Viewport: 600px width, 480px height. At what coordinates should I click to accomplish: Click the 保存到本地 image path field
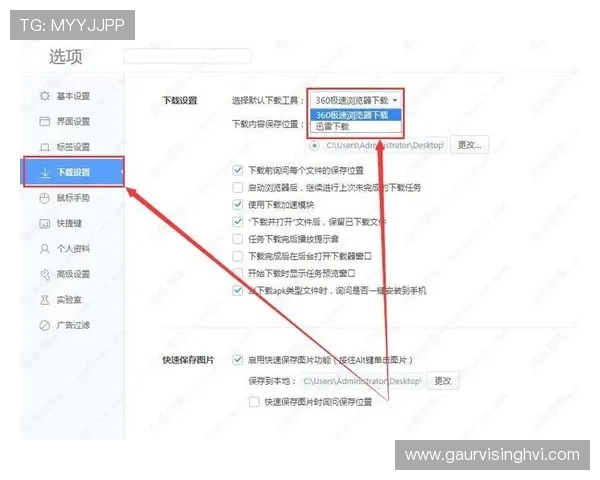click(362, 381)
